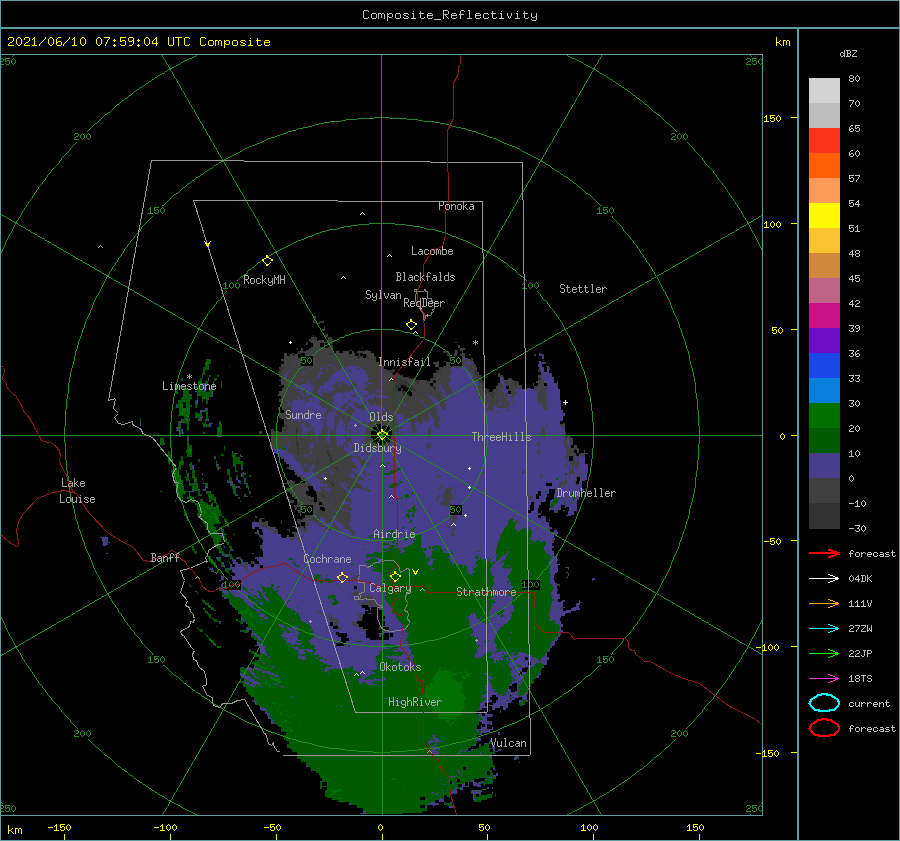Pick the bright green swatch in dBZ legend
The height and width of the screenshot is (841, 900).
824,415
